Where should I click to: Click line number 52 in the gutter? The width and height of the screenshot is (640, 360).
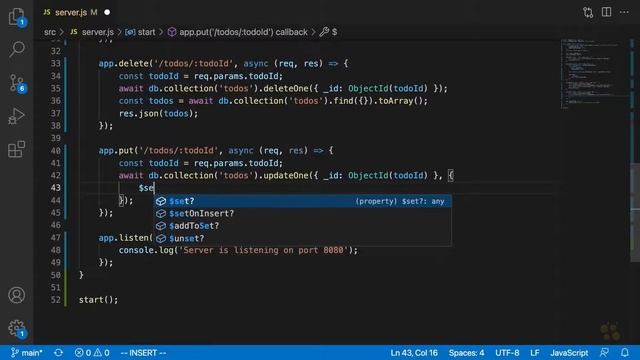[x=56, y=300]
